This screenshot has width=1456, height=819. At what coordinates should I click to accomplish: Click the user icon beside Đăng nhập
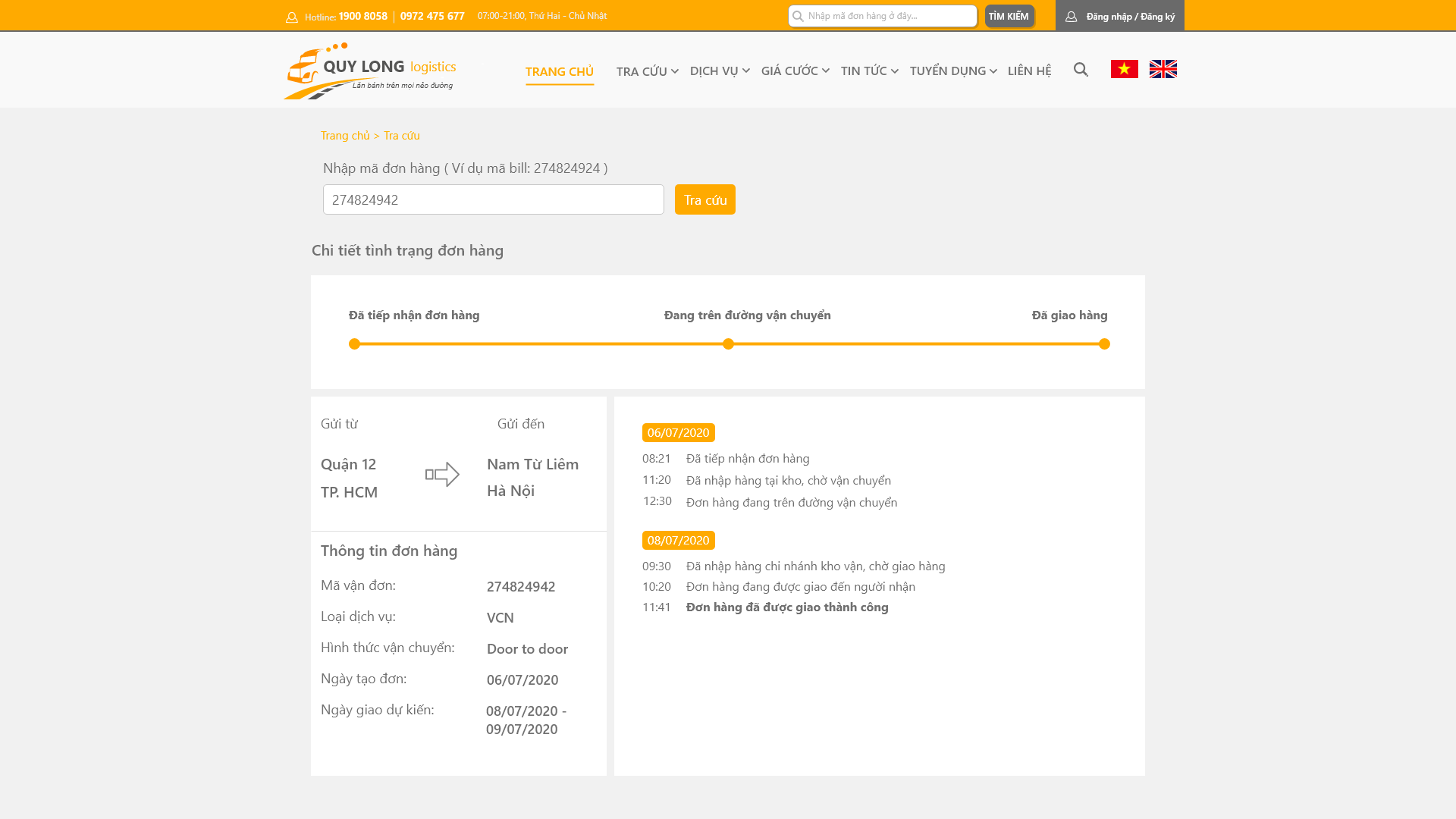tap(1071, 16)
